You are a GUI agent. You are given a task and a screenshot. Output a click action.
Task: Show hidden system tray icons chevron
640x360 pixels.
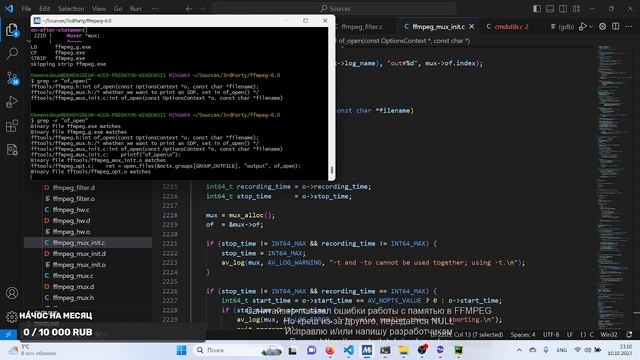pos(519,350)
